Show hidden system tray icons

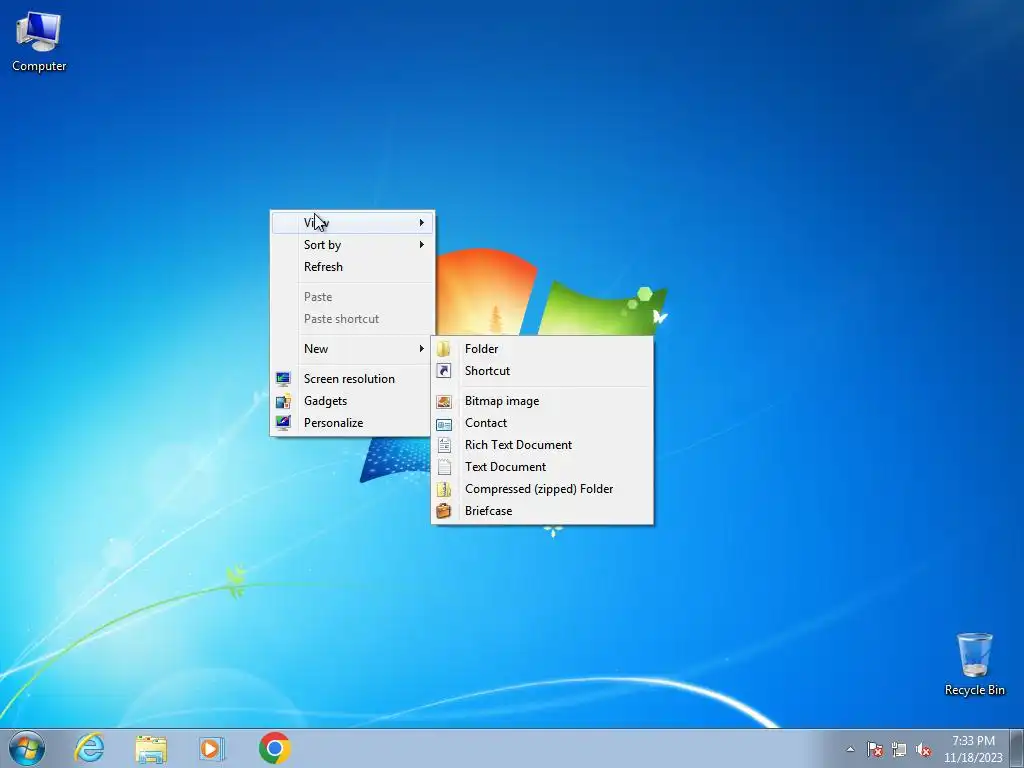point(850,749)
